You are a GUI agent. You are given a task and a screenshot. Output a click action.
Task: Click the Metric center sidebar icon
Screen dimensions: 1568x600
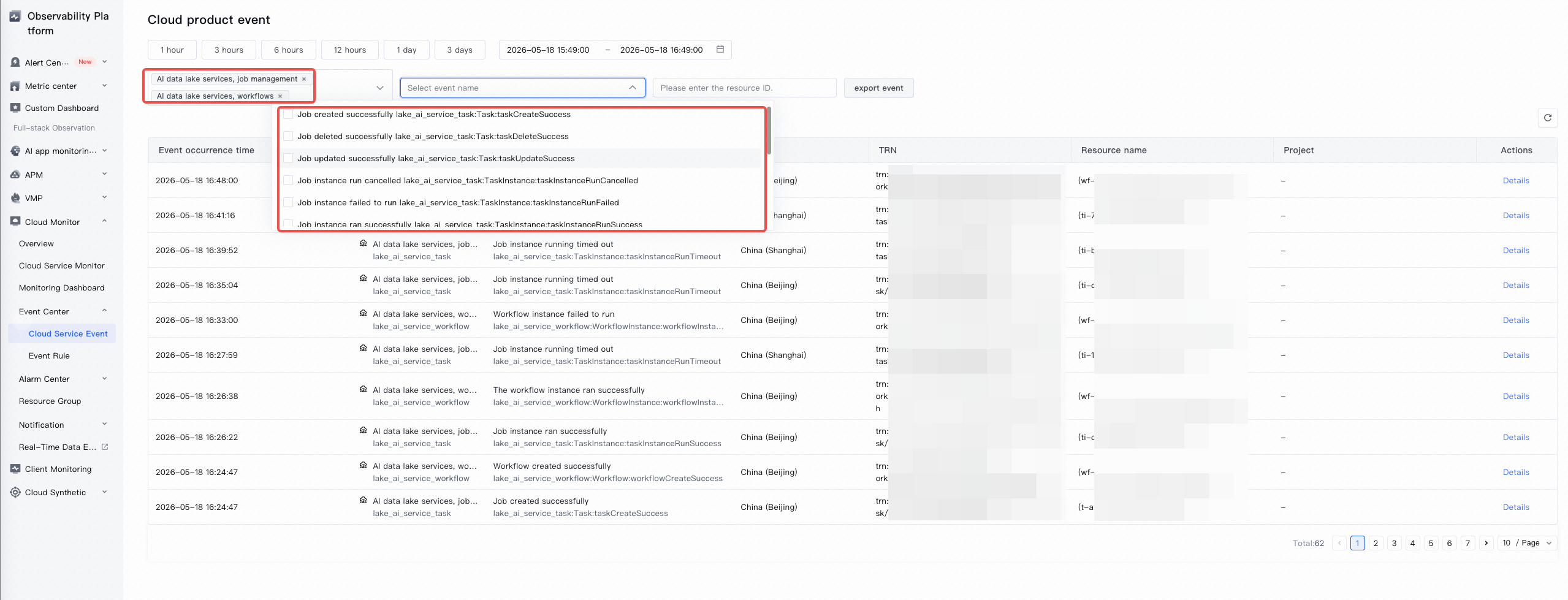(15, 86)
